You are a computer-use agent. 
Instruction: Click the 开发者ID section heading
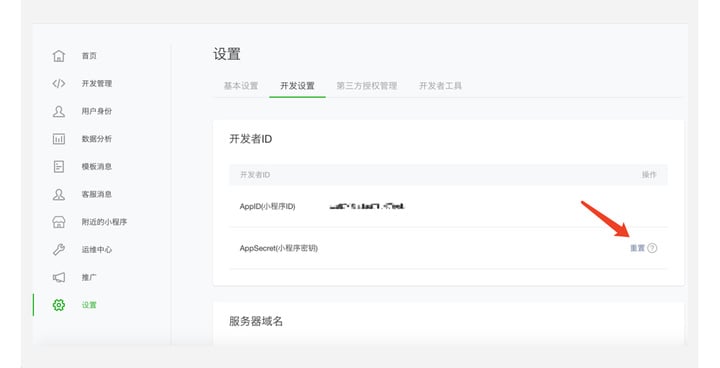tap(251, 139)
